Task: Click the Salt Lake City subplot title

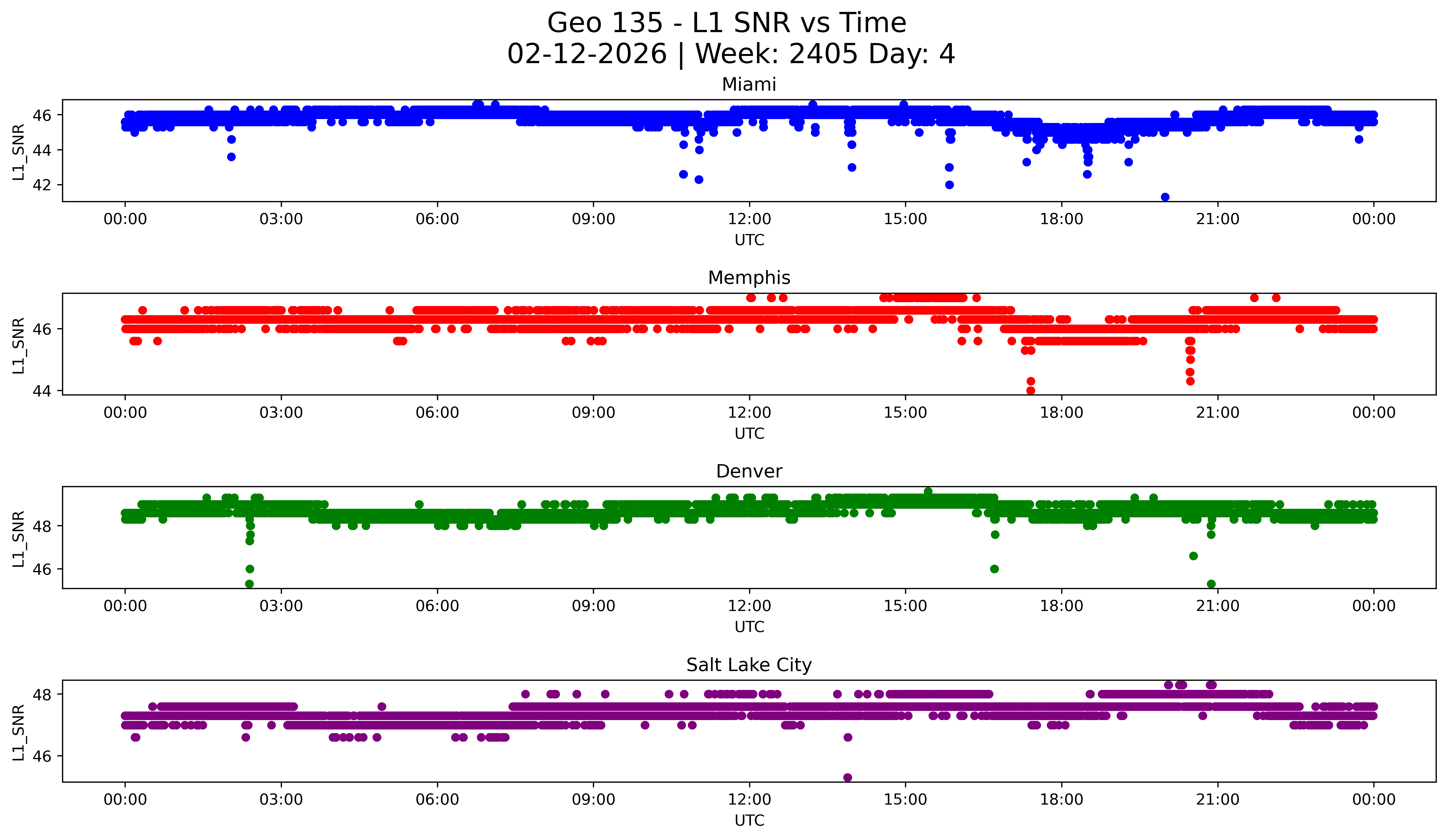Action: click(x=749, y=665)
